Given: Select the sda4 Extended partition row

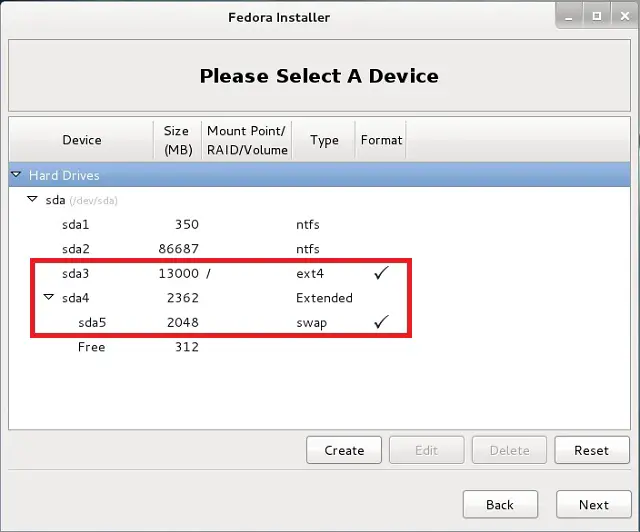Looking at the screenshot, I should [x=319, y=298].
